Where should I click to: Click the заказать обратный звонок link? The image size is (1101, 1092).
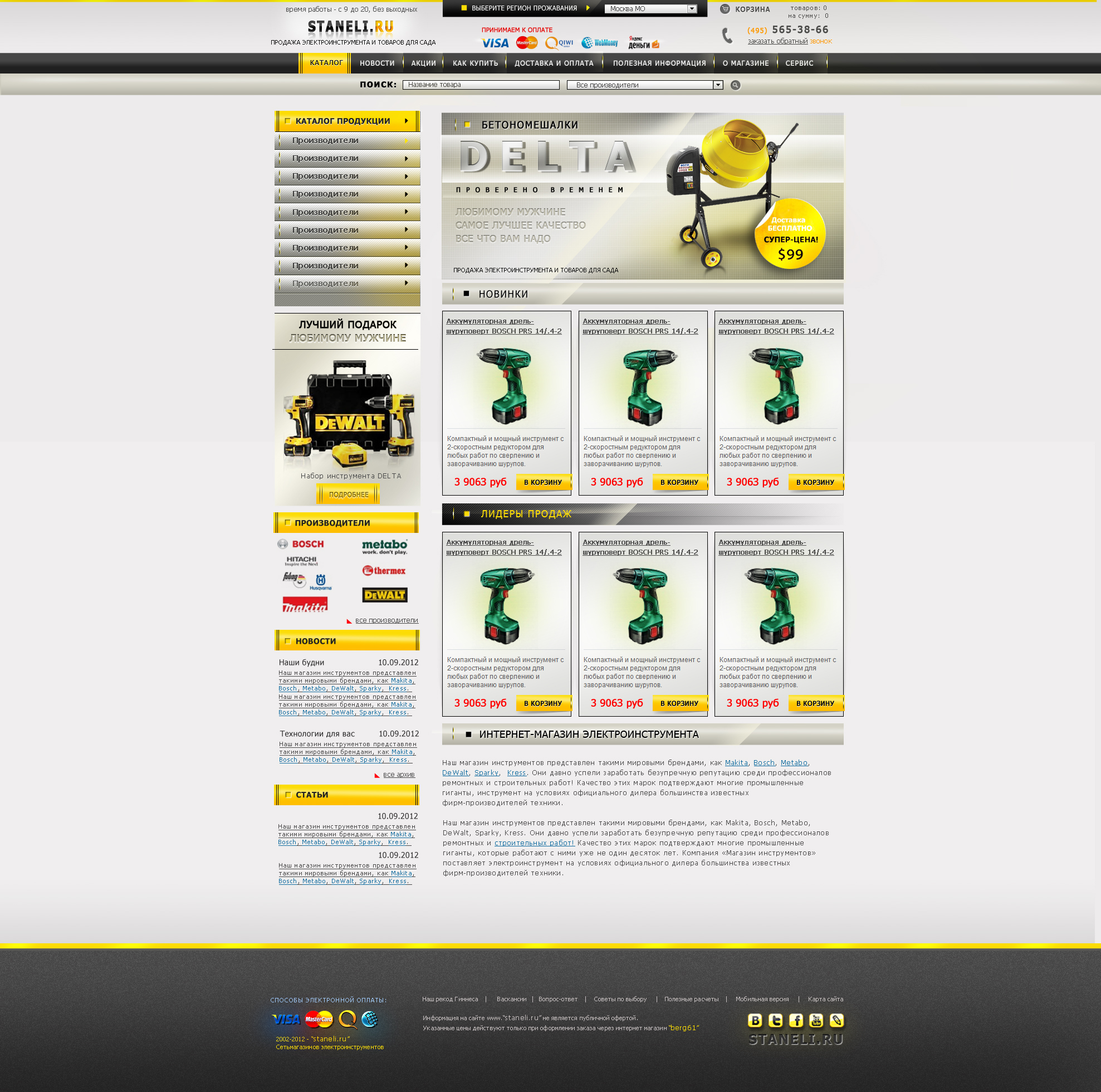click(x=789, y=41)
